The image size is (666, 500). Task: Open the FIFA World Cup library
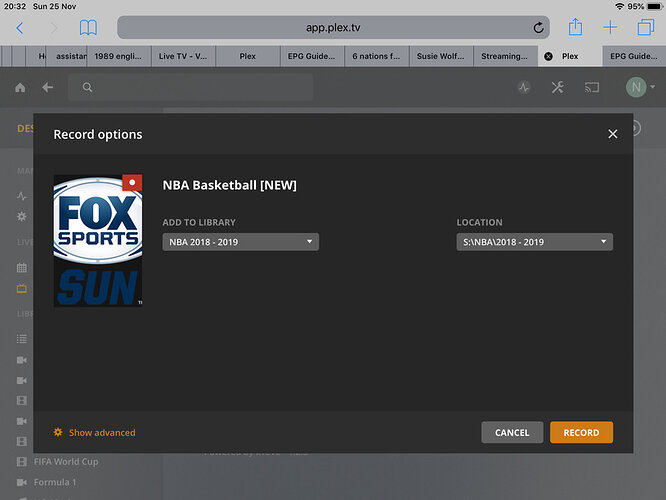(x=66, y=462)
